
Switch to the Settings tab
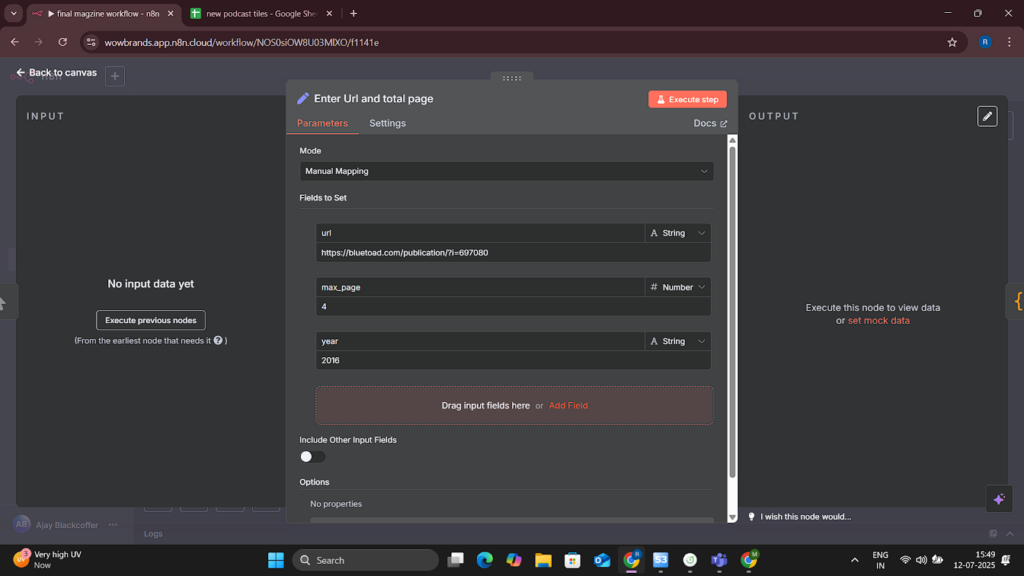pyautogui.click(x=387, y=123)
